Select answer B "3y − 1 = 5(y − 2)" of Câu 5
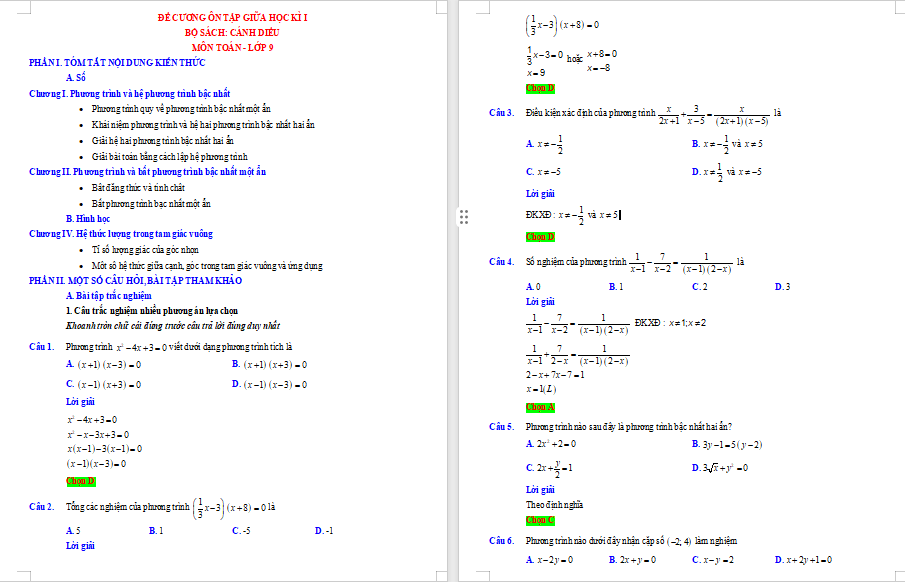The image size is (905, 582). (727, 444)
